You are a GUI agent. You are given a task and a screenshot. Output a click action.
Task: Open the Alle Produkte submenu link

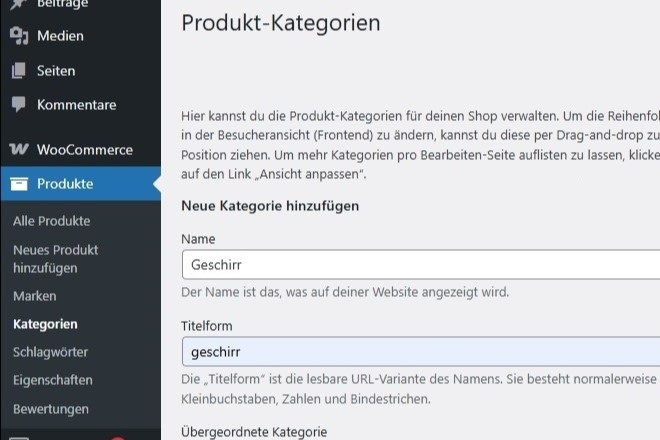(51, 221)
